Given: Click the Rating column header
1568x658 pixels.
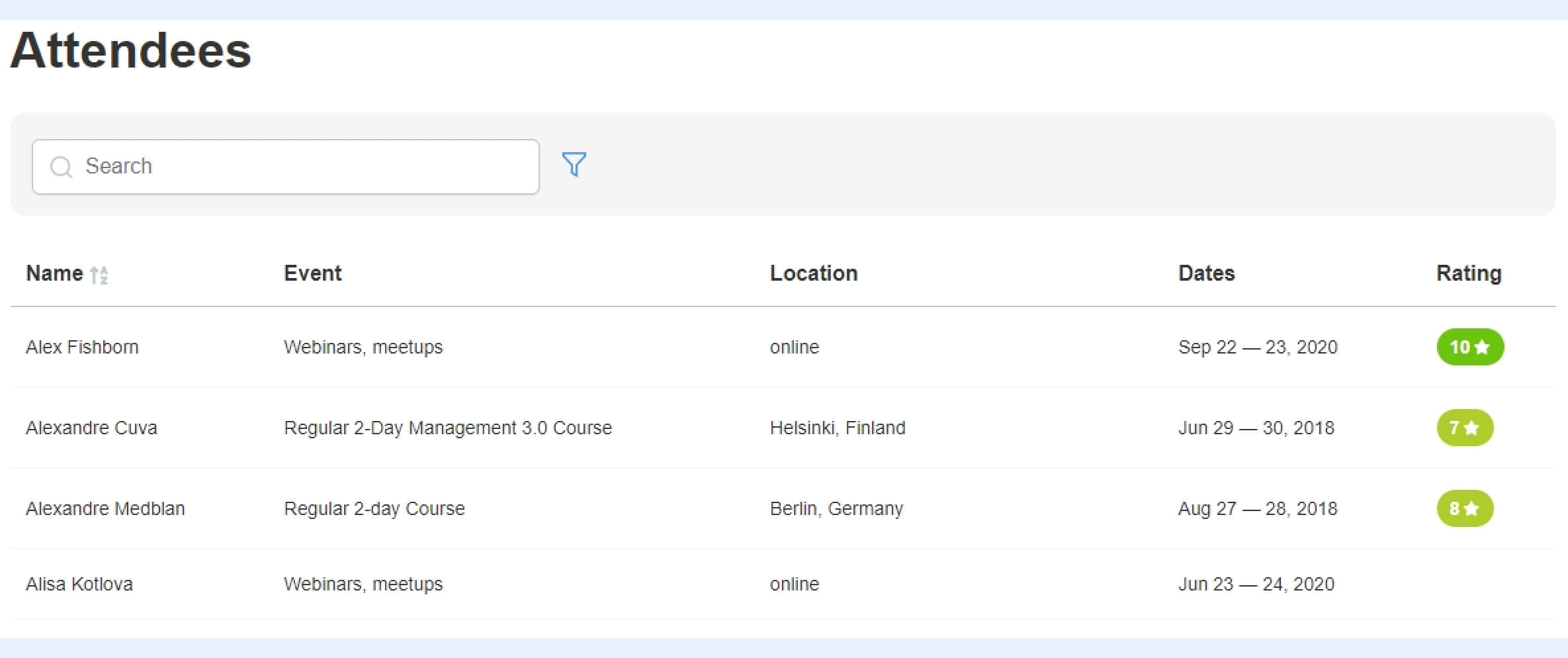Looking at the screenshot, I should (x=1469, y=273).
